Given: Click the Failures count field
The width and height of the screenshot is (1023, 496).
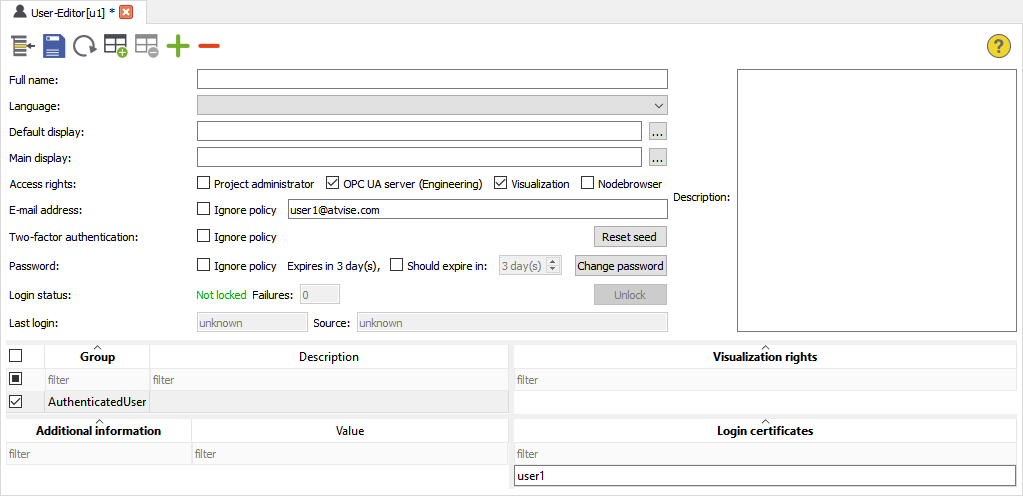Looking at the screenshot, I should 320,294.
